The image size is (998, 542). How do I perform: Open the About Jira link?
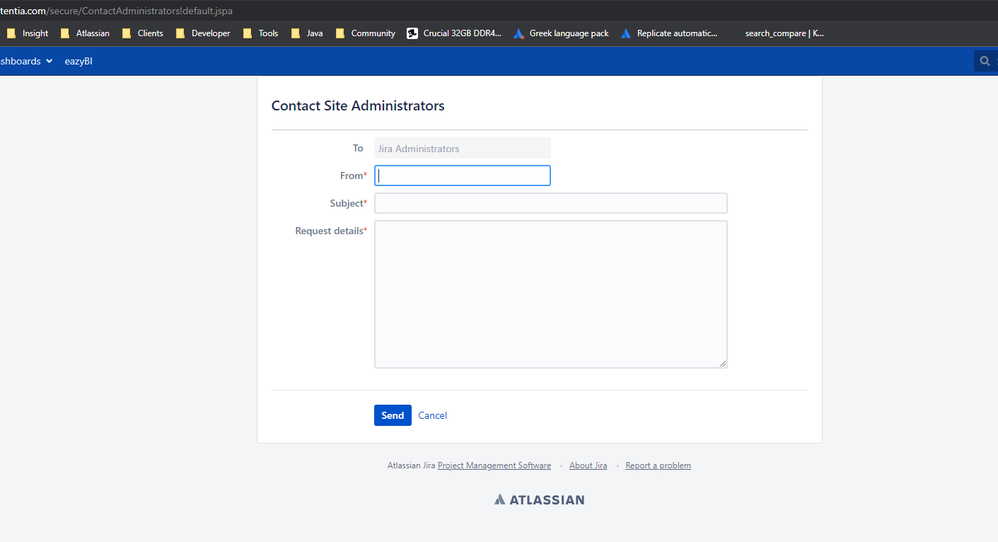(588, 466)
